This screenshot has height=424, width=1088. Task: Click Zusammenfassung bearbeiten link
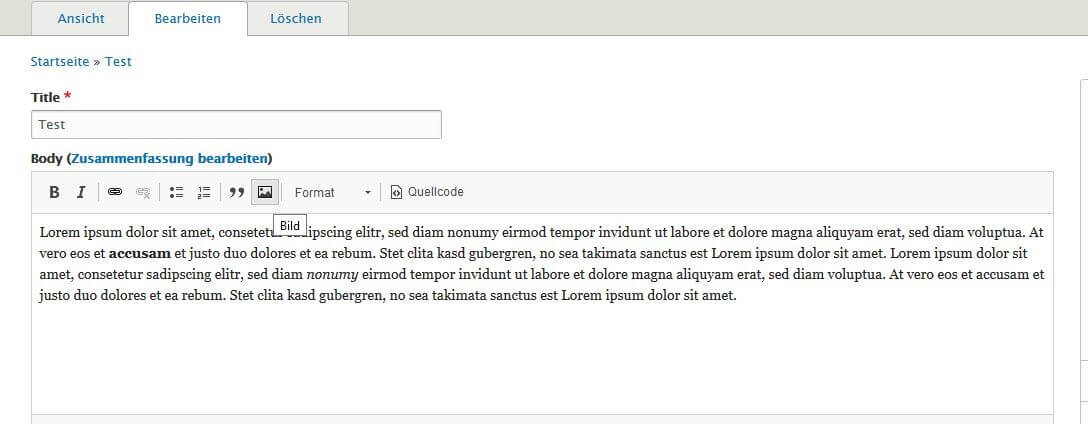click(x=169, y=158)
